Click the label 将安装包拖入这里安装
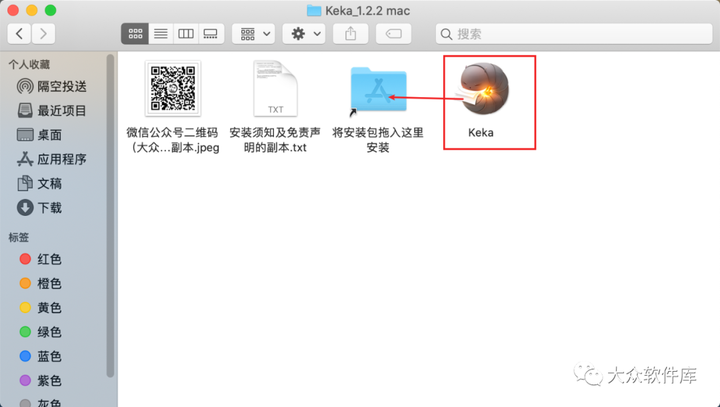The width and height of the screenshot is (720, 407). [378, 140]
